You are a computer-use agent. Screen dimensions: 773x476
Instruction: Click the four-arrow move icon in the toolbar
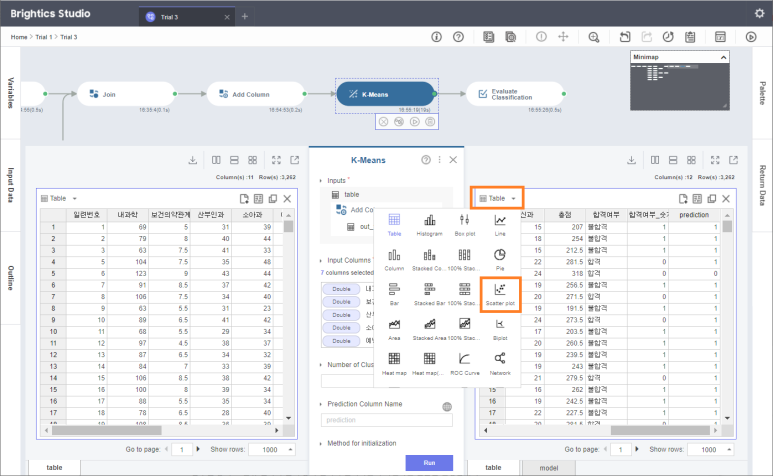563,37
